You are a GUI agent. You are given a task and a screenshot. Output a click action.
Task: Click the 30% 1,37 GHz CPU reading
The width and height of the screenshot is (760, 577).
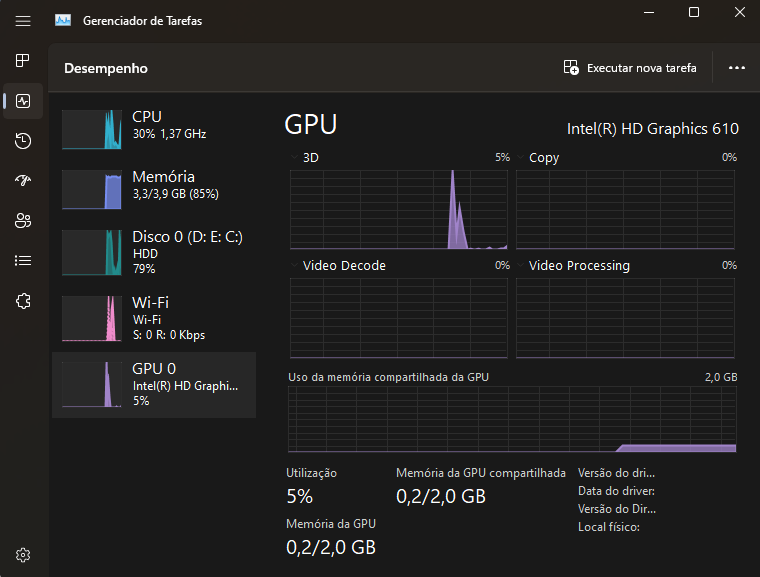coord(169,134)
